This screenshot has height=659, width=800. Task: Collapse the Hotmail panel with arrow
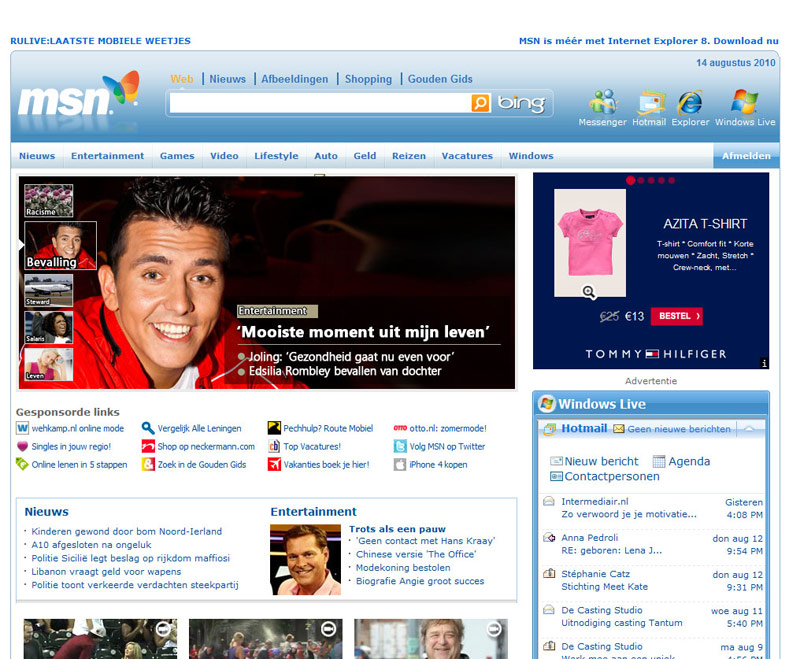(x=751, y=428)
